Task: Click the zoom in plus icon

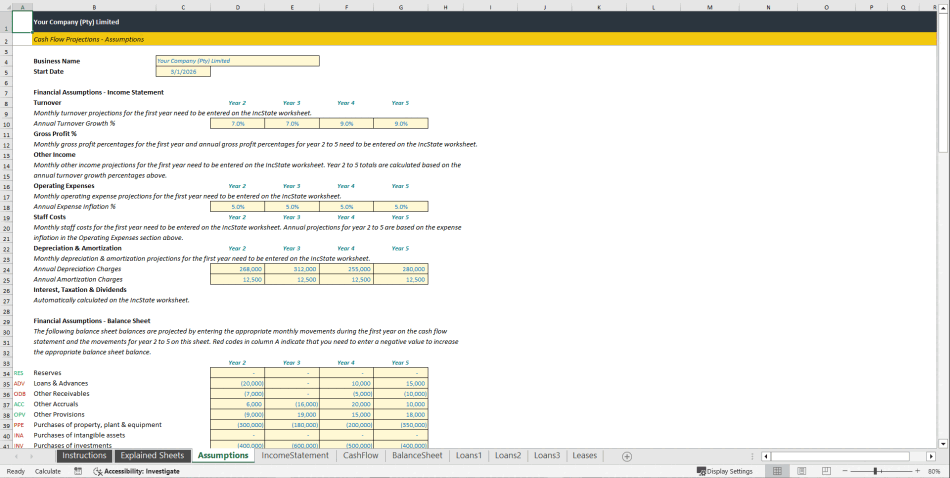Action: (916, 471)
